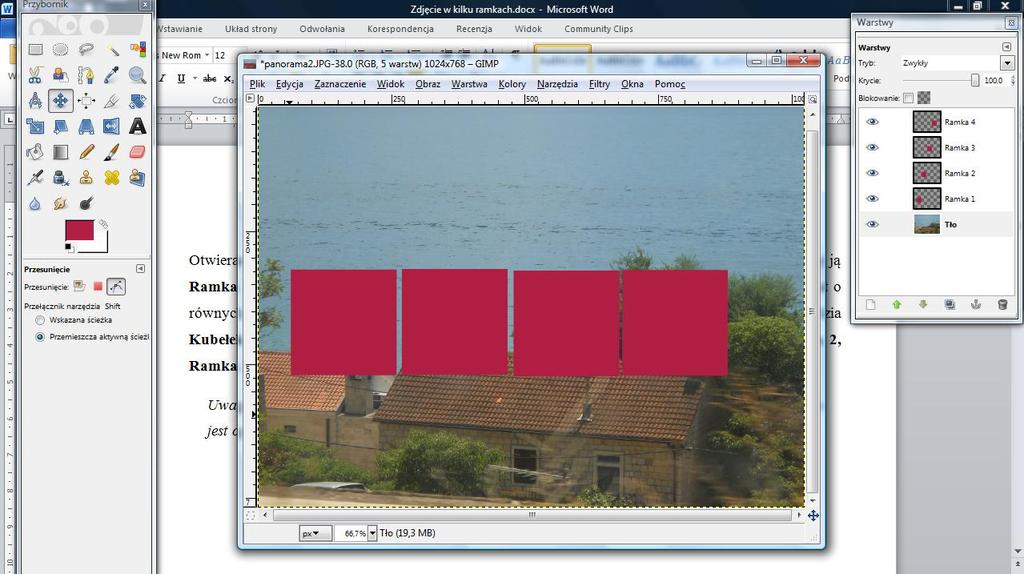Select the Shear tool
The height and width of the screenshot is (574, 1024).
coord(60,126)
